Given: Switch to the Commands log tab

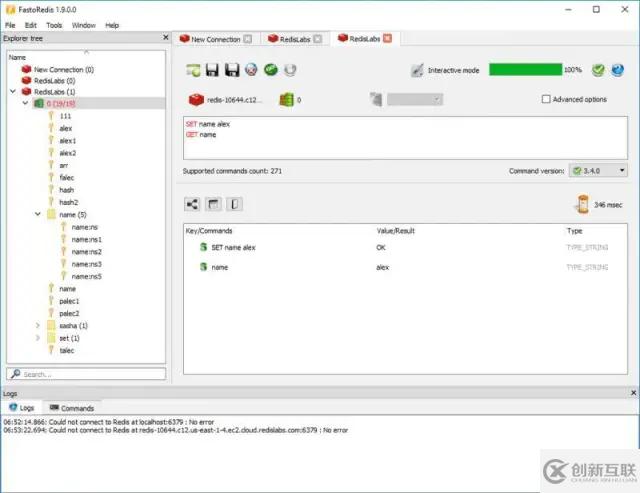Looking at the screenshot, I should click(72, 408).
